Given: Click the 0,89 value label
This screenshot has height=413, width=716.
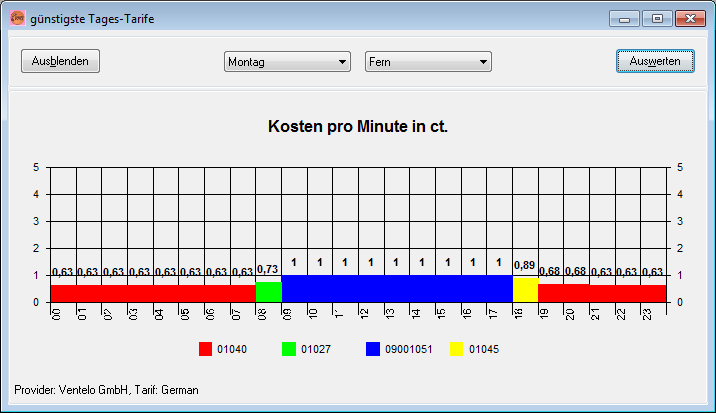Looking at the screenshot, I should click(525, 265).
